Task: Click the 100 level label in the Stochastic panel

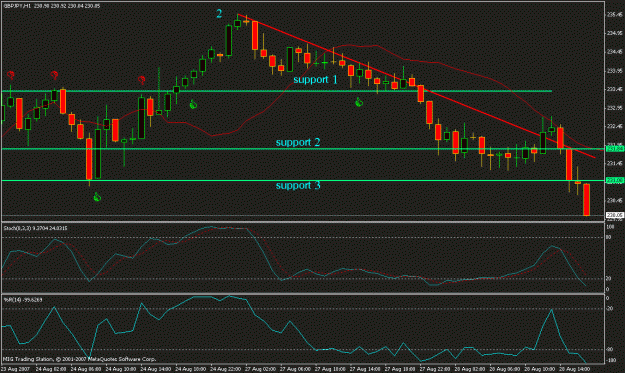Action: click(610, 227)
